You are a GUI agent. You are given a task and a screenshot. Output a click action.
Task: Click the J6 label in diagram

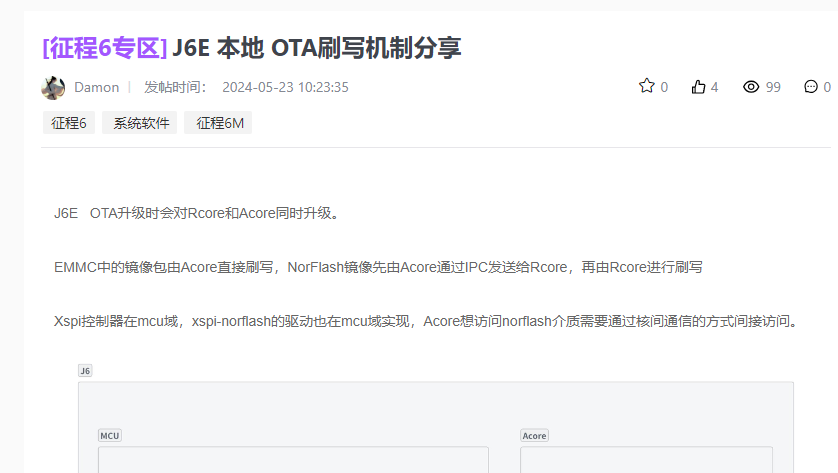[x=85, y=370]
